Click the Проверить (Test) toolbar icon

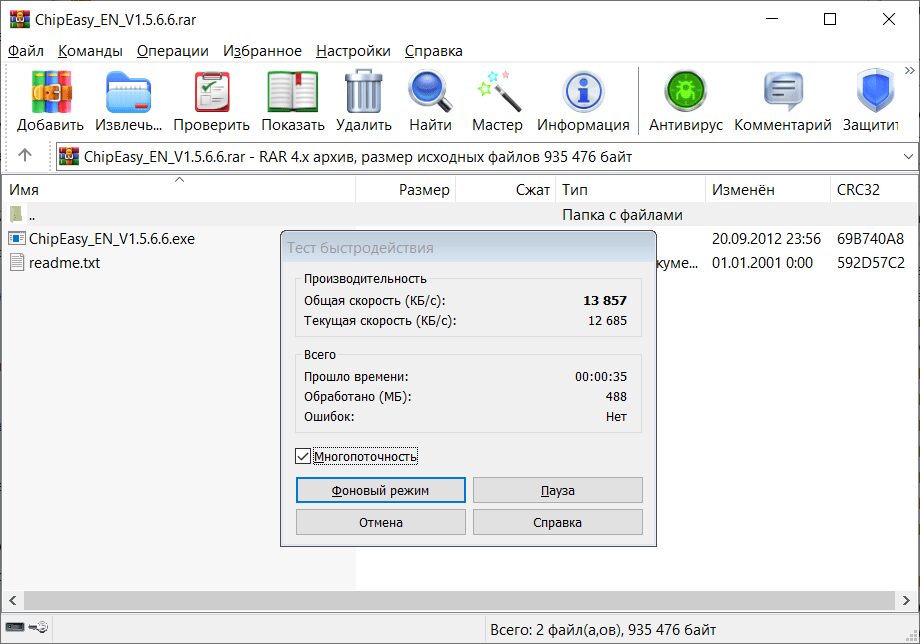[211, 93]
